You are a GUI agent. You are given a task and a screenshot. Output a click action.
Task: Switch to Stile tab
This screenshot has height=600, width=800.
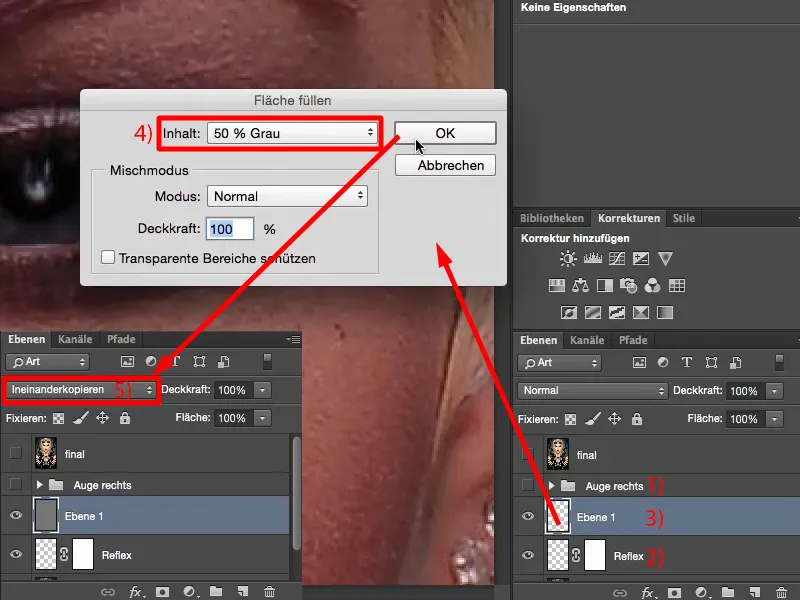[684, 218]
